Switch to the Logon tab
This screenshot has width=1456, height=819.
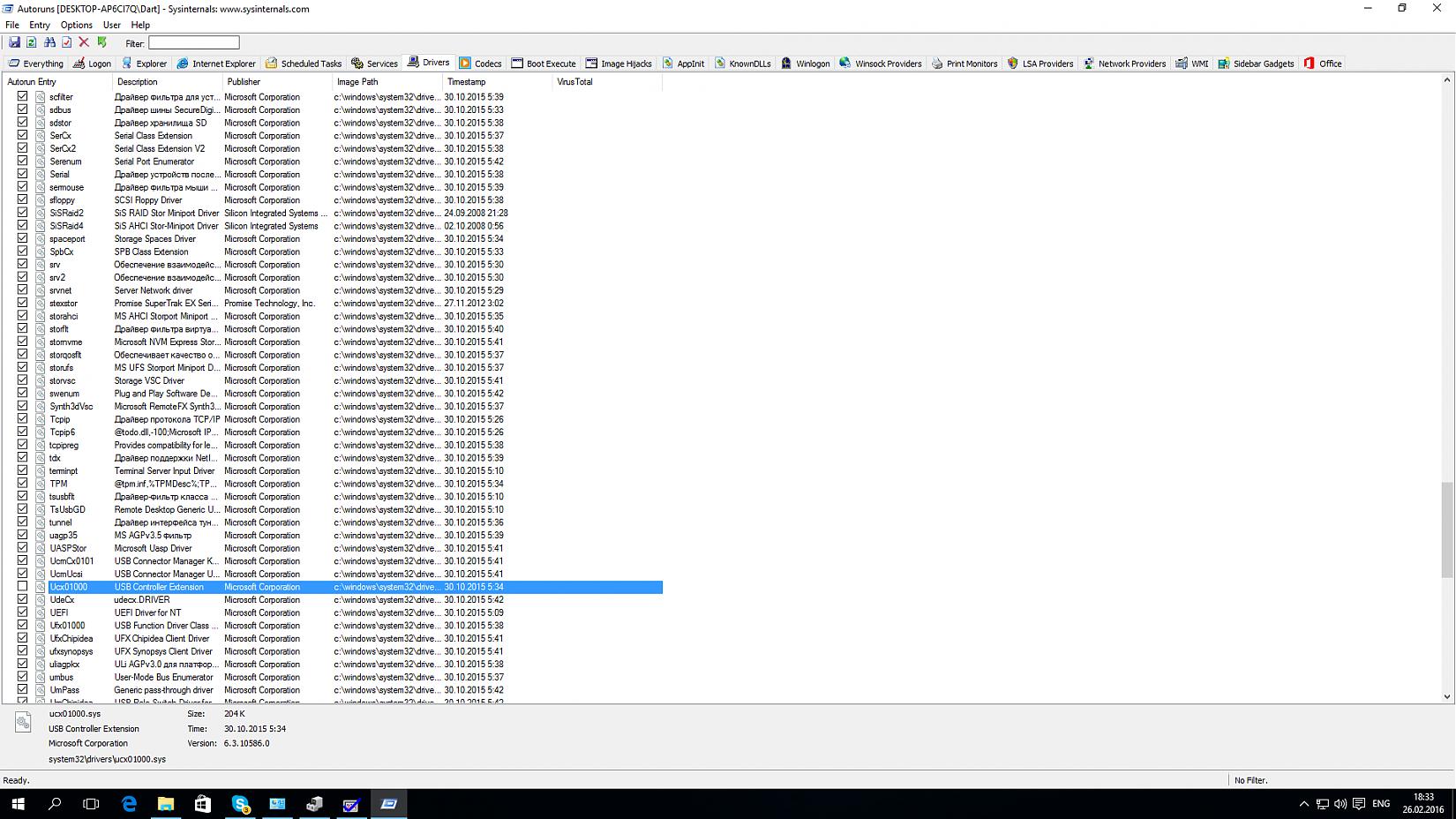(x=93, y=64)
